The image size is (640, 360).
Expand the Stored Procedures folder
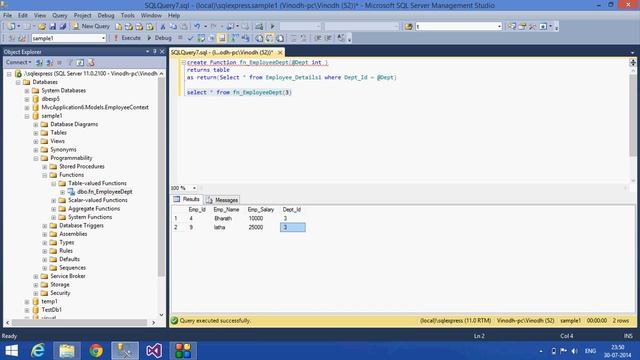coord(45,167)
